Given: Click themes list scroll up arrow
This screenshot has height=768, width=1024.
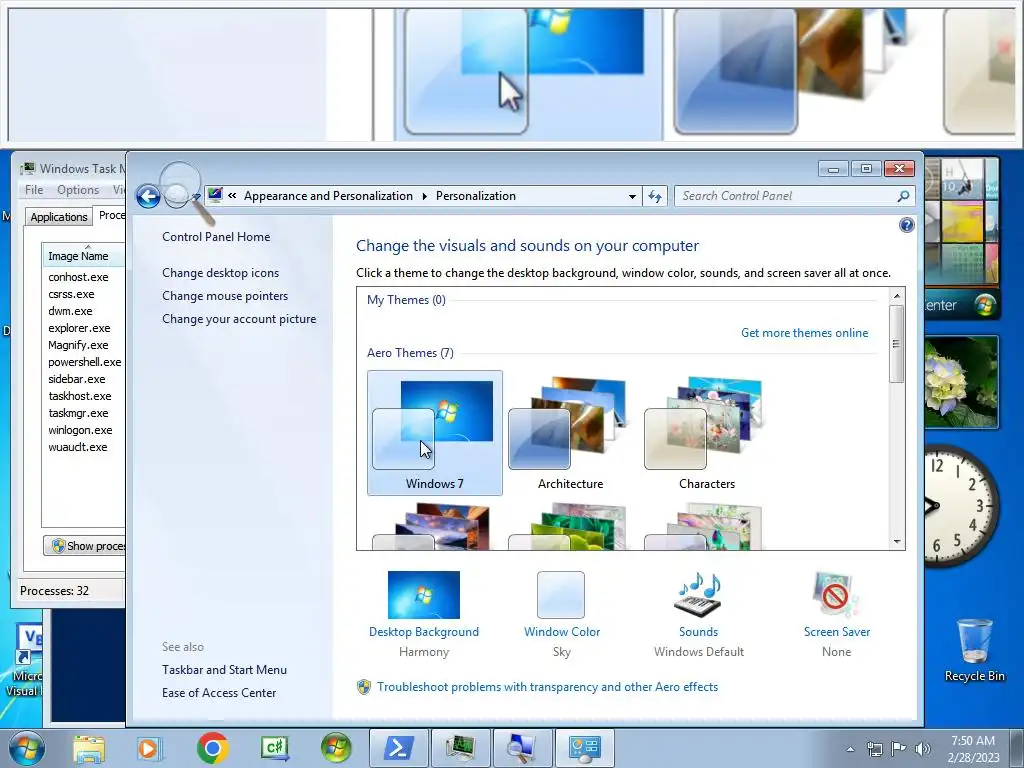Looking at the screenshot, I should [897, 296].
